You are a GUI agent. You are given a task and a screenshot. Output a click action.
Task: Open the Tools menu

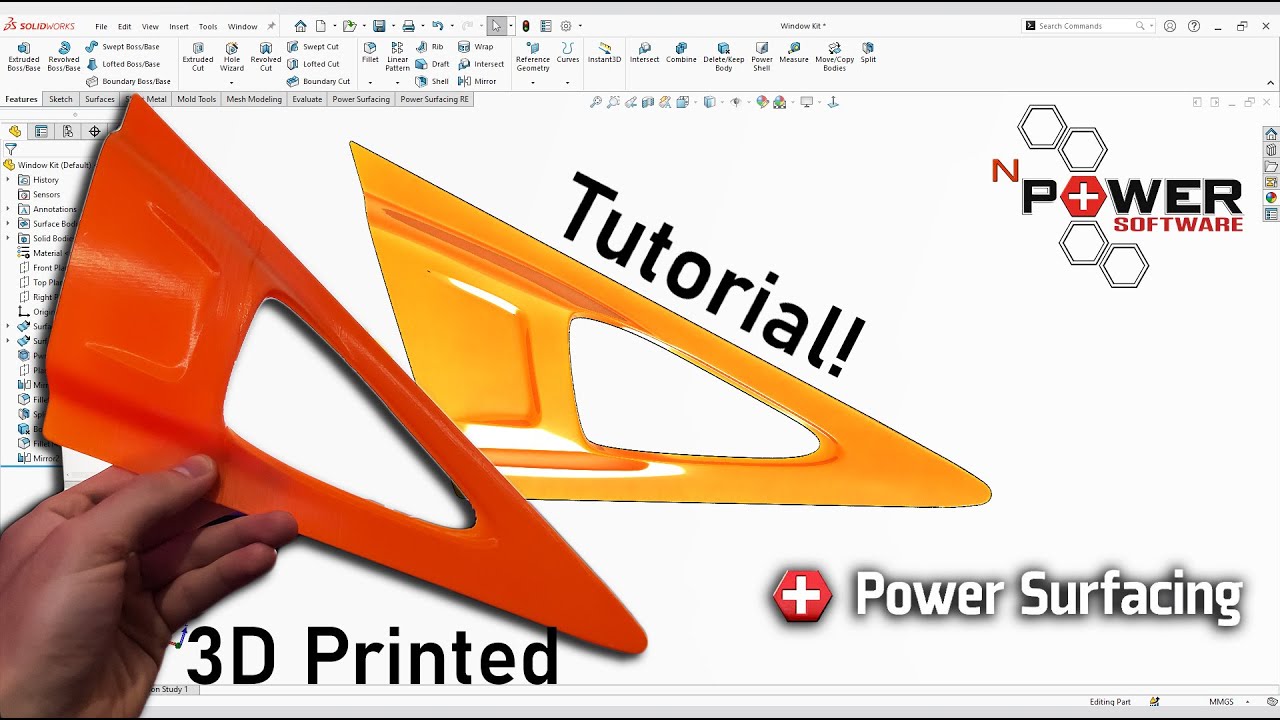click(208, 27)
